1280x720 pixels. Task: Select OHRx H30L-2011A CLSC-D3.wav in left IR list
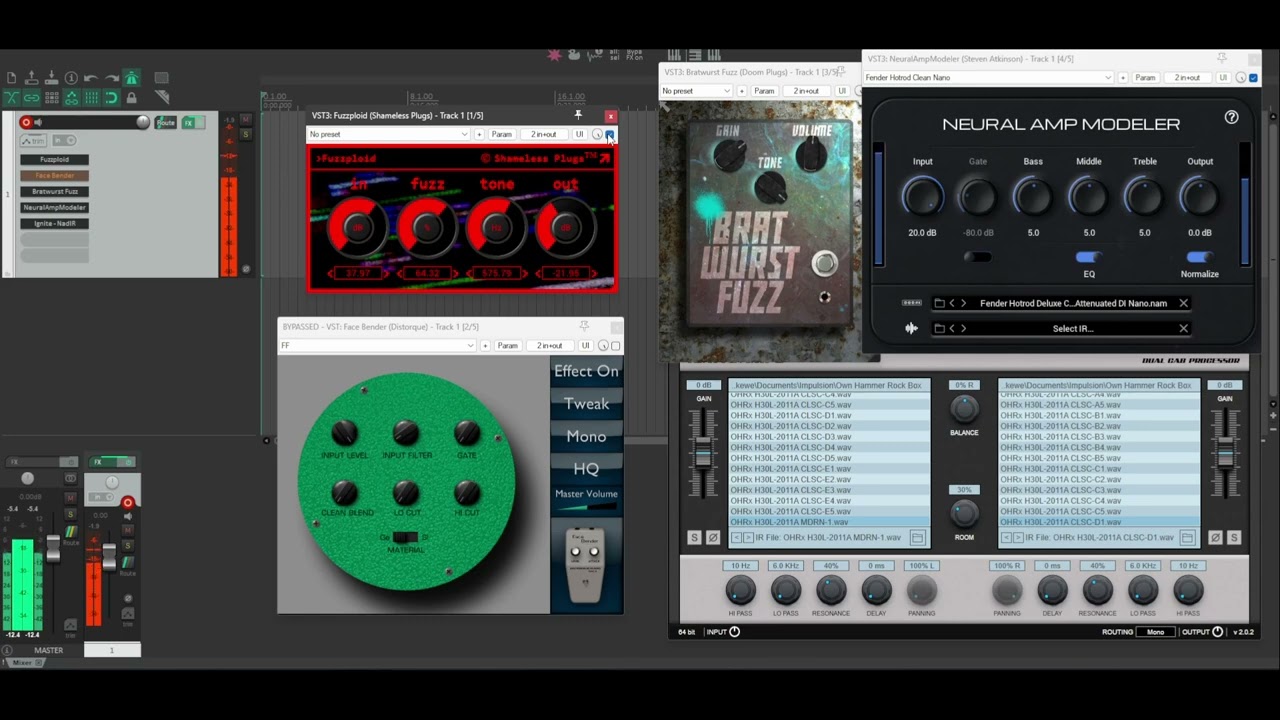click(829, 437)
